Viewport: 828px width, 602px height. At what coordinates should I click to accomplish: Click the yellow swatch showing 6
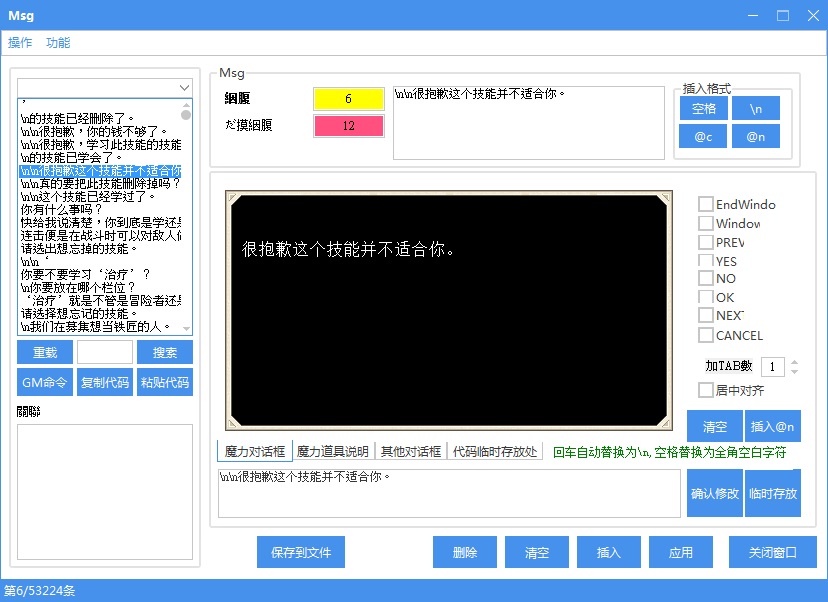click(x=349, y=99)
